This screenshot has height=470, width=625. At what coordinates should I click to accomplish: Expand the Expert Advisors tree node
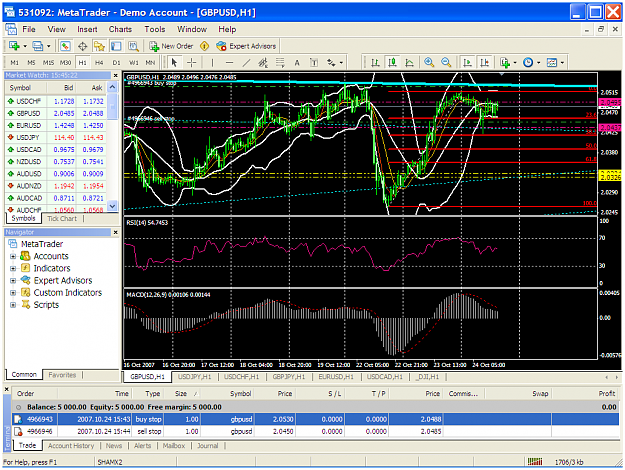pyautogui.click(x=13, y=281)
